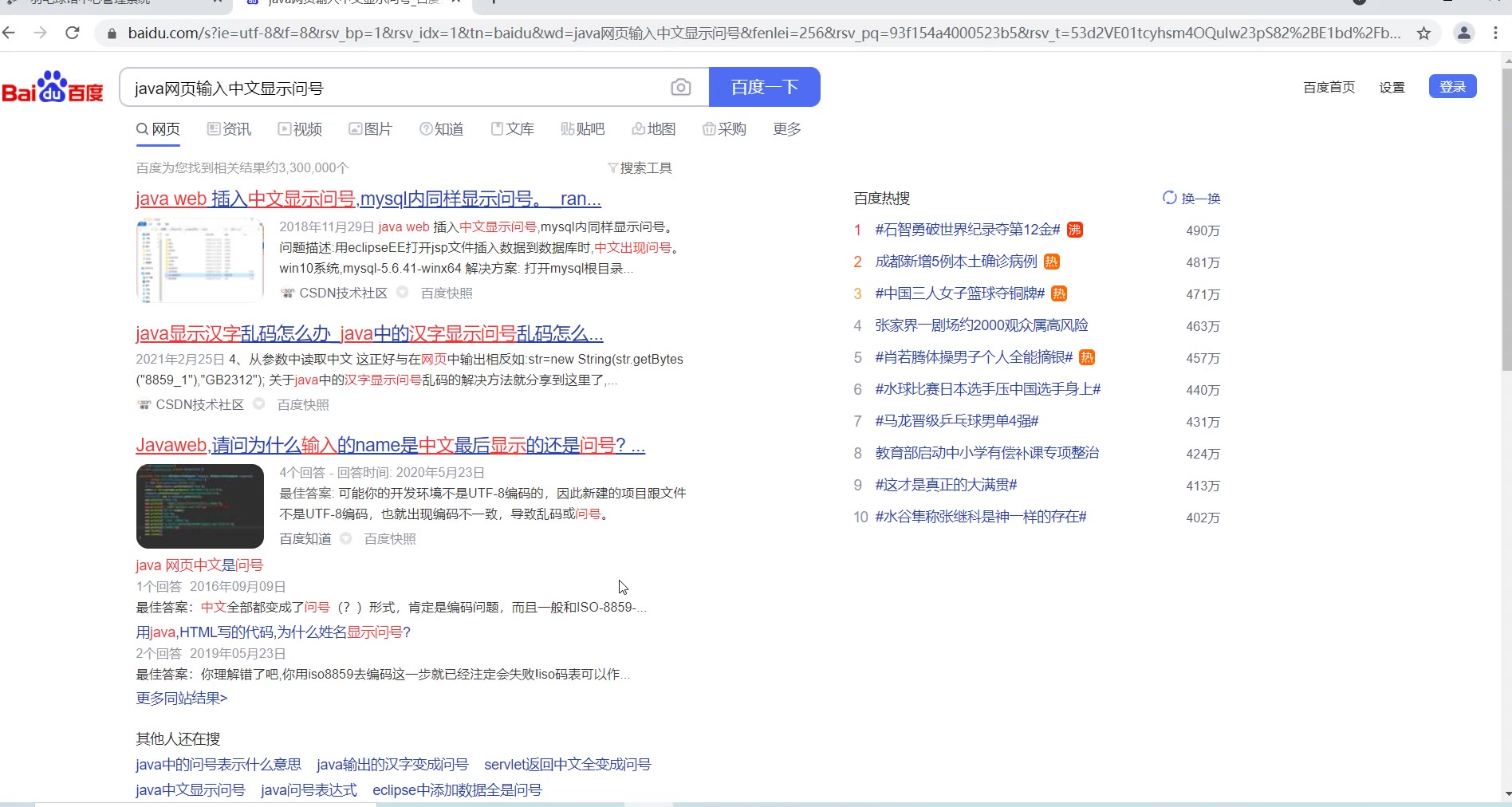This screenshot has width=1512, height=807.
Task: Click scrollbar down arrow at bottom
Action: (1506, 793)
